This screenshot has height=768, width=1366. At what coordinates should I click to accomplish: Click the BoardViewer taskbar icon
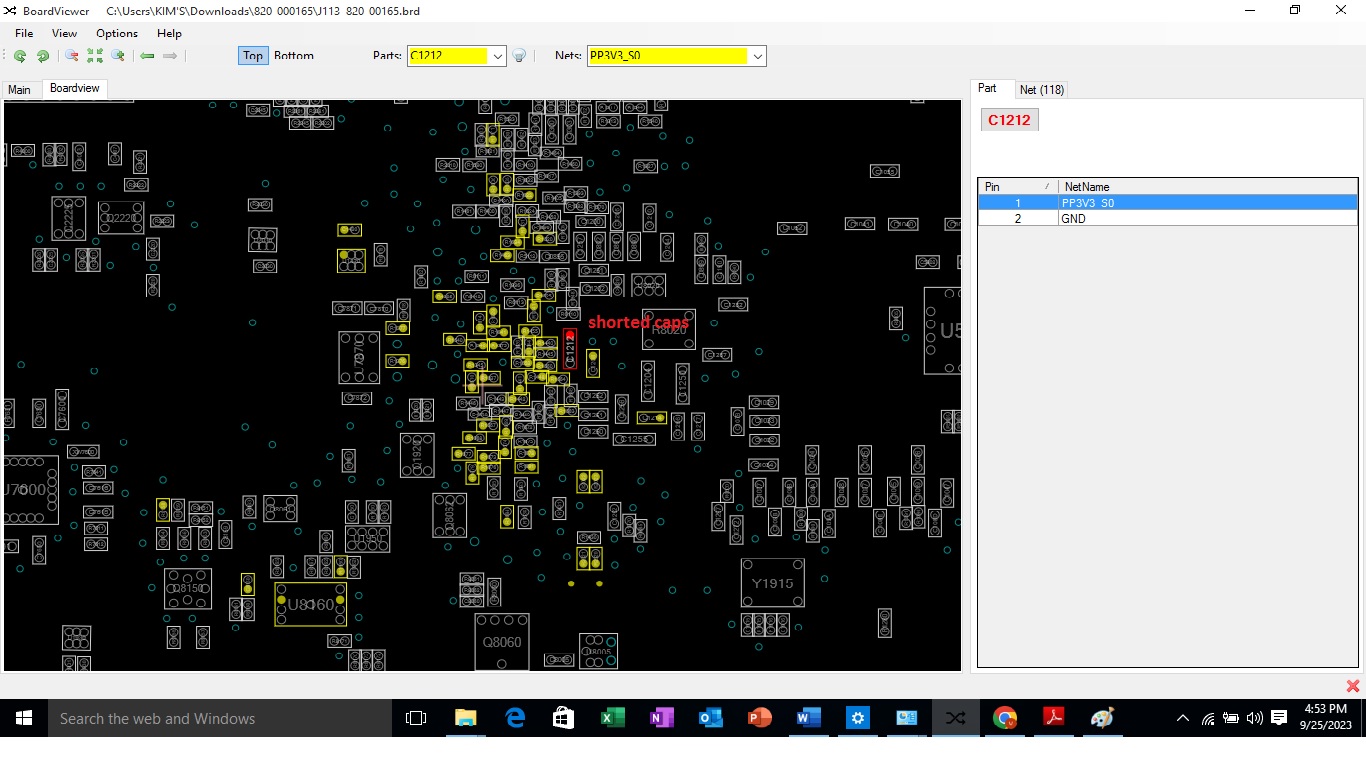pyautogui.click(x=956, y=718)
